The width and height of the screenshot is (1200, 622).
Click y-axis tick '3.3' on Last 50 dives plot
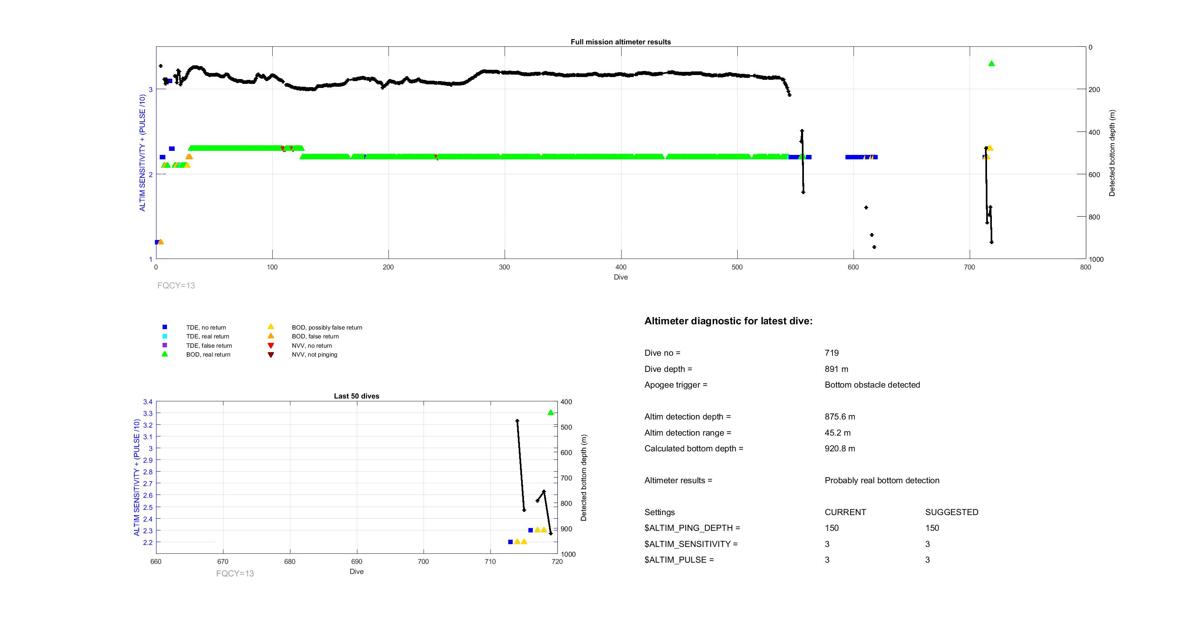click(x=148, y=413)
